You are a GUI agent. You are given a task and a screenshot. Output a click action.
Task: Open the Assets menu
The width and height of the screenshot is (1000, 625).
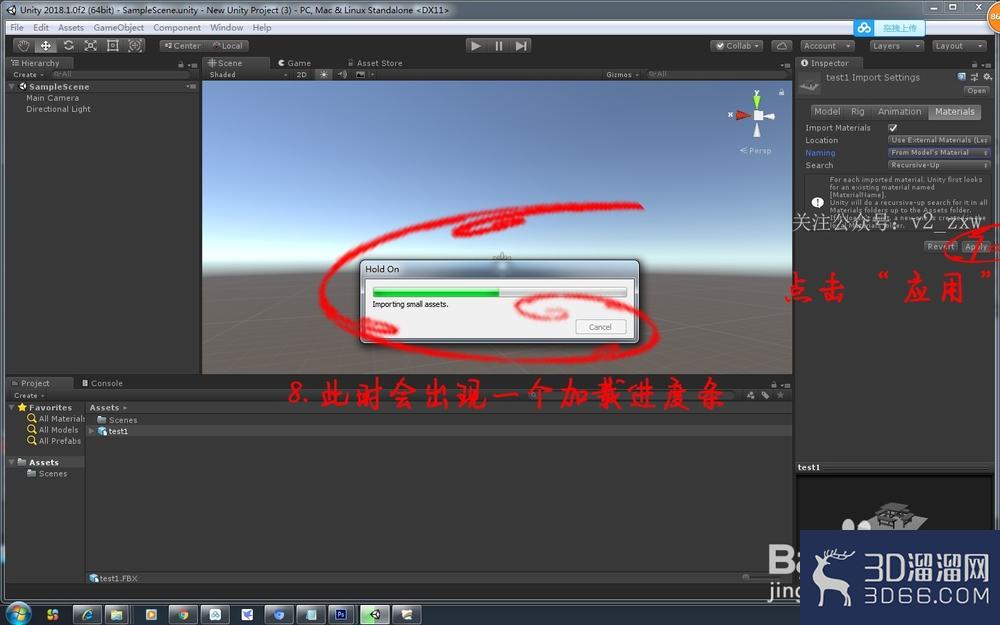coord(71,27)
